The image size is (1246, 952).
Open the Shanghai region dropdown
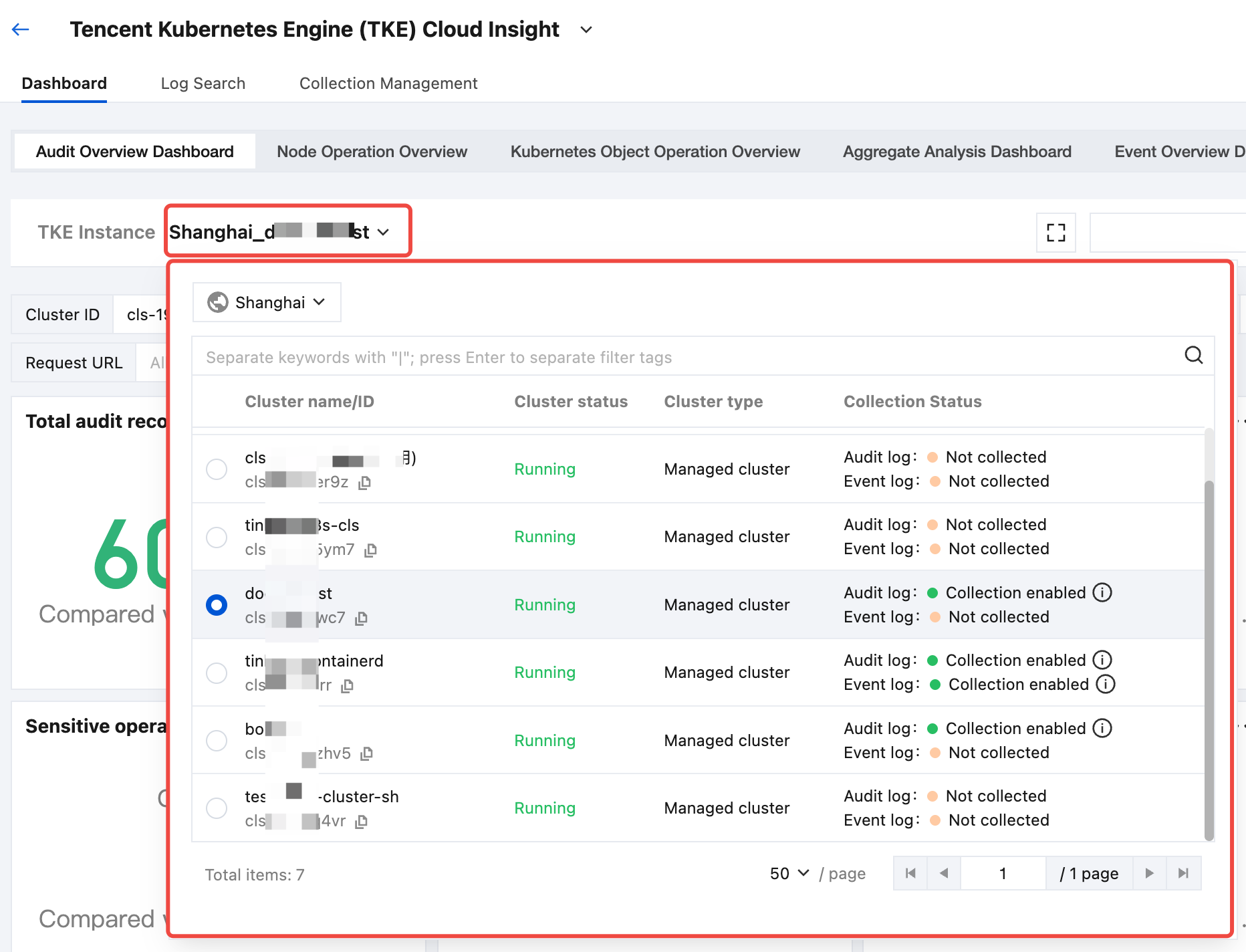267,302
